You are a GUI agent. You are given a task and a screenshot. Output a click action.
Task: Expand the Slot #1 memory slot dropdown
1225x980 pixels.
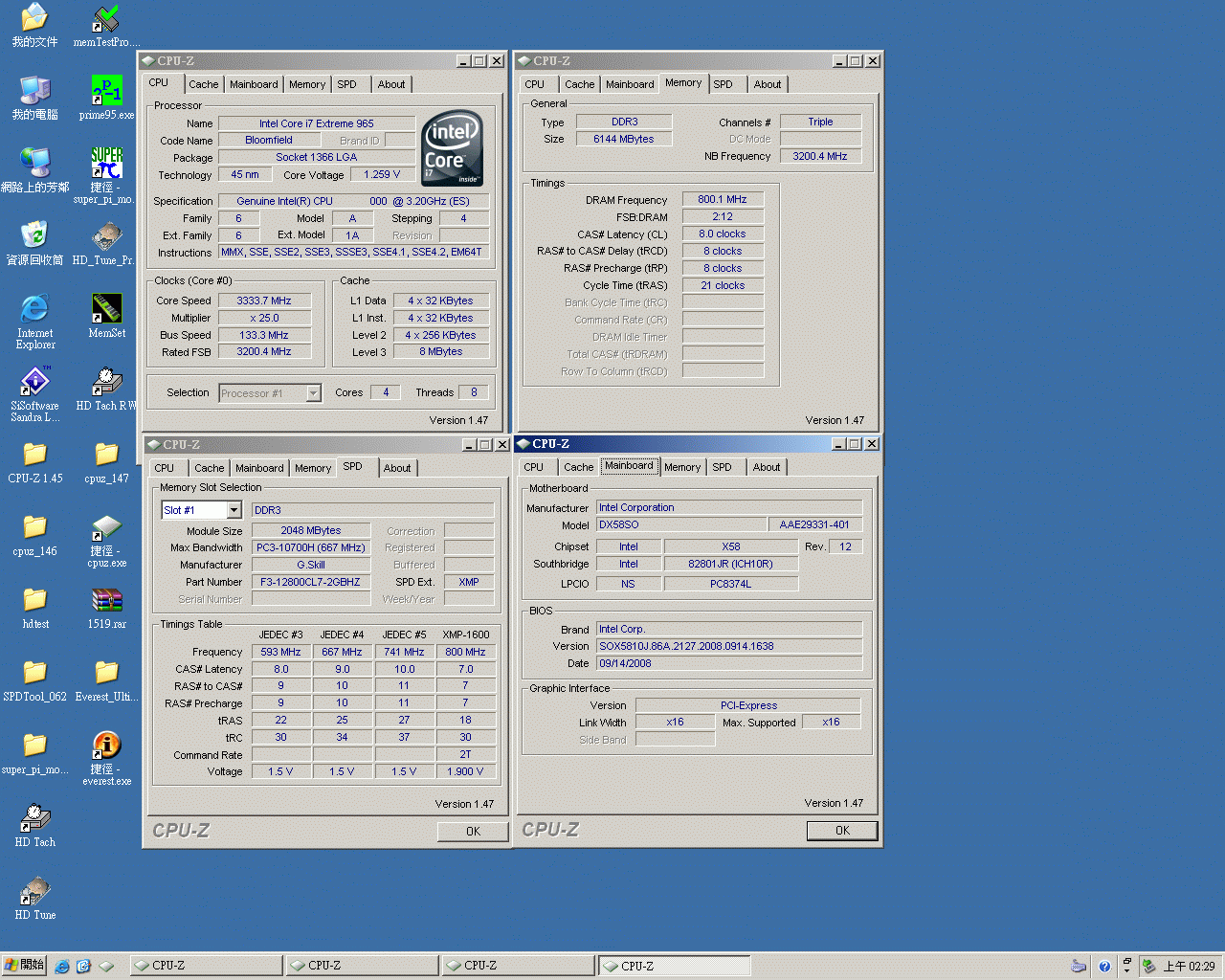(x=234, y=510)
